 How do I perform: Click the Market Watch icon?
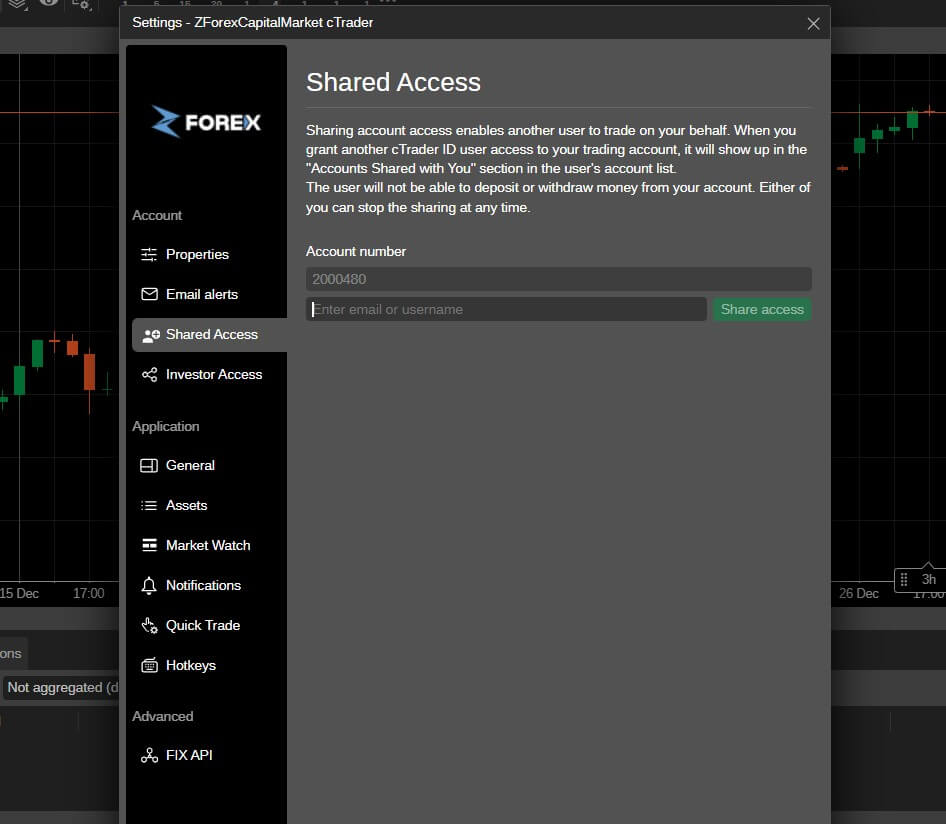(x=149, y=546)
